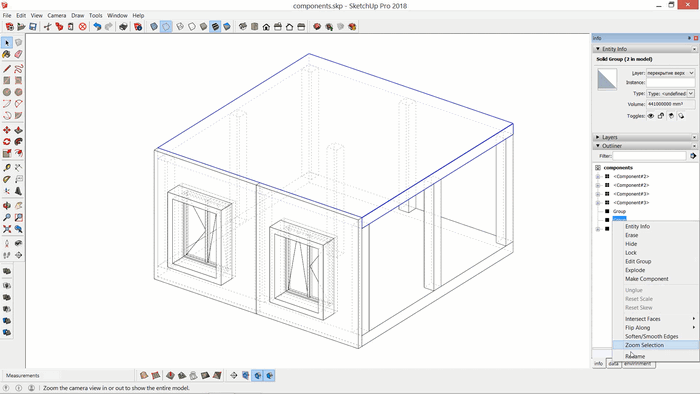Toggle the Lock icon in Entity Info

[661, 116]
